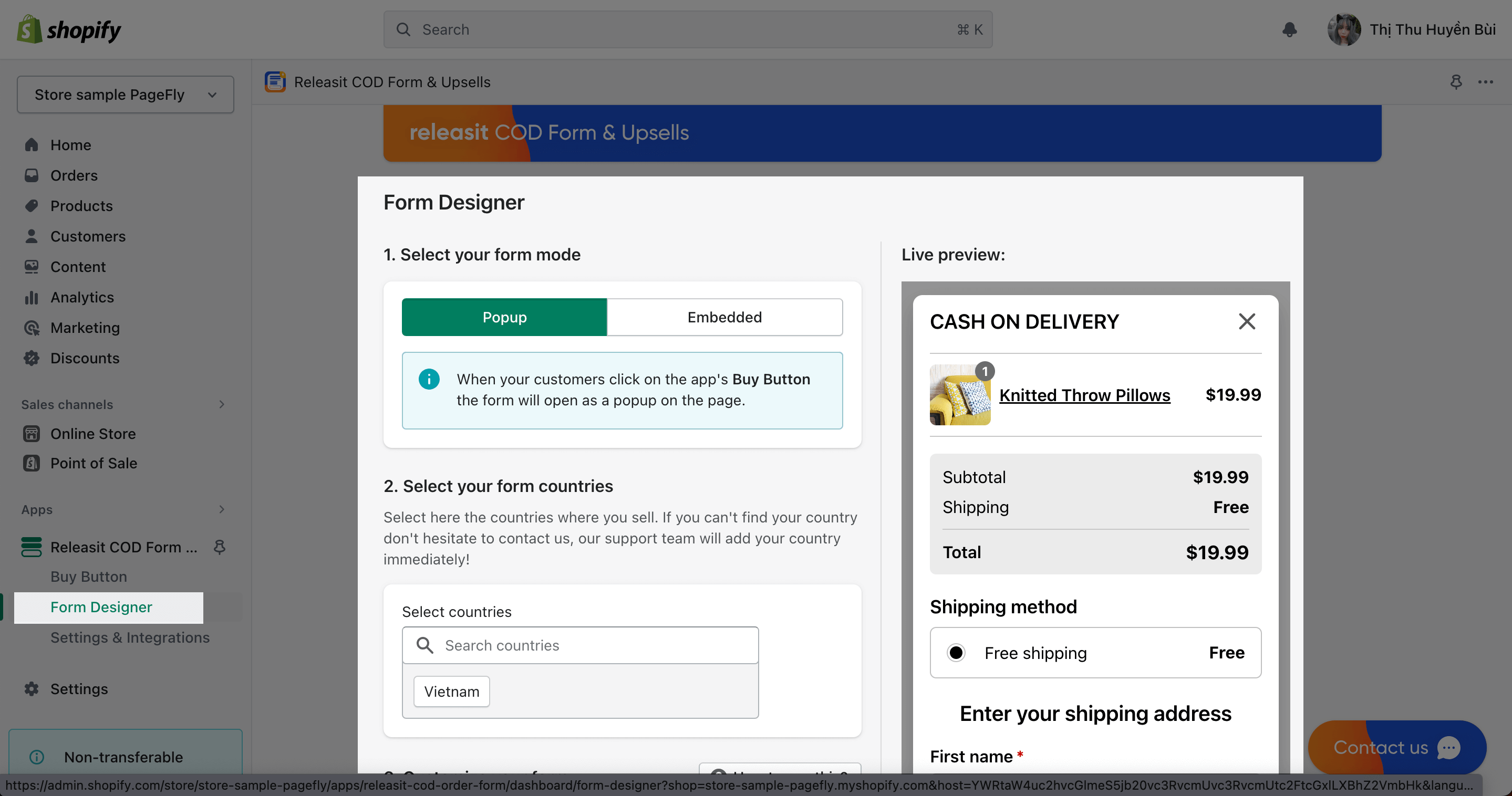
Task: Click the Marketing label in sidebar
Action: click(x=85, y=328)
